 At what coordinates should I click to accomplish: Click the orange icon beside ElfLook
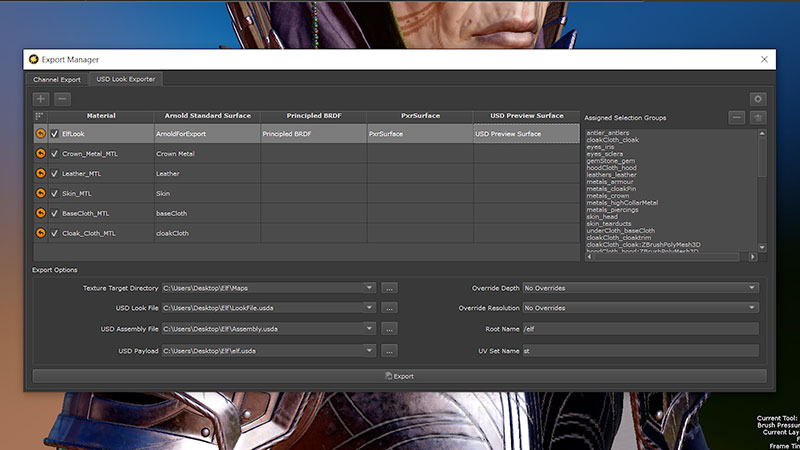(41, 133)
